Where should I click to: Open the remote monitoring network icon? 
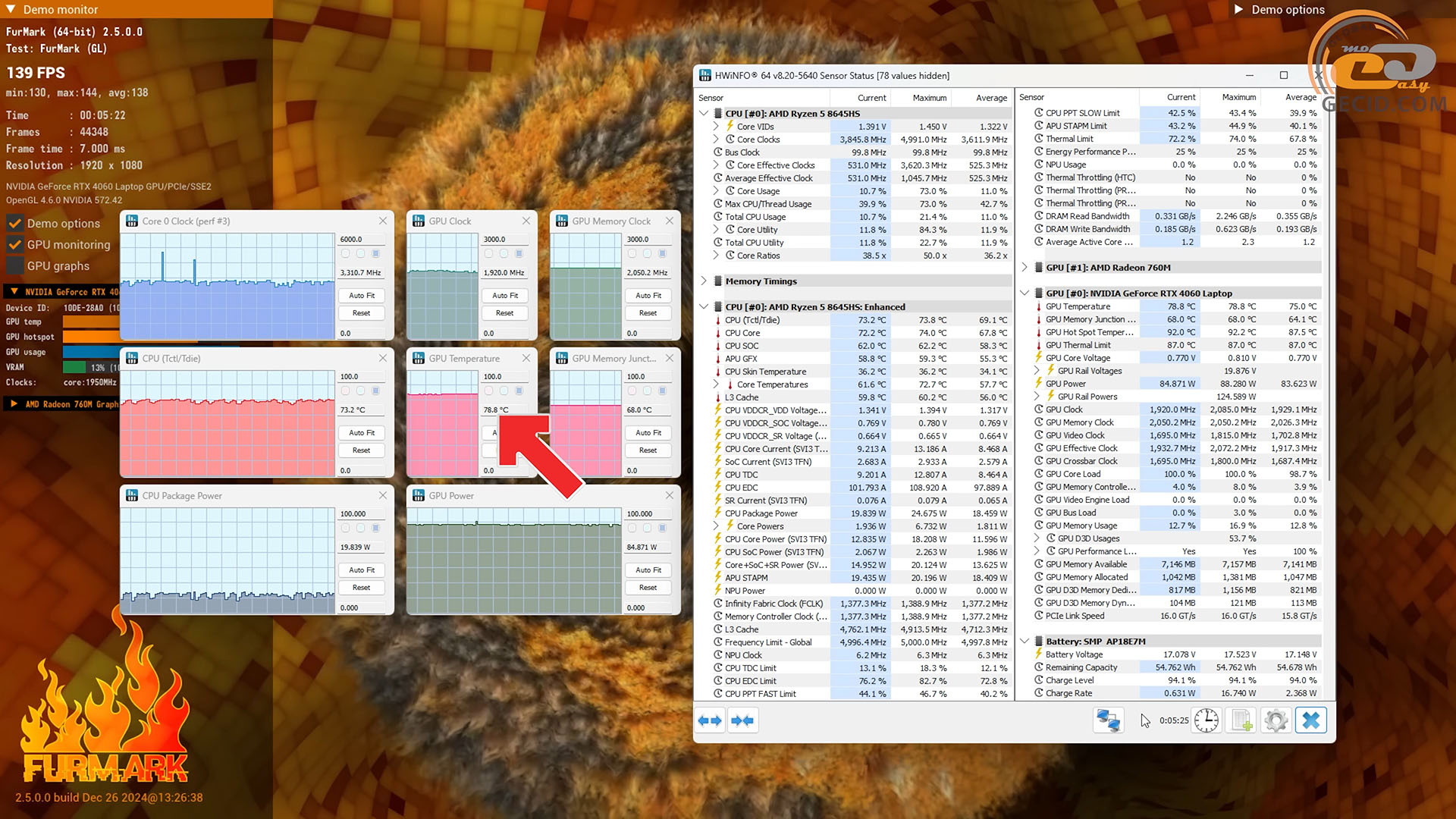[x=1108, y=720]
